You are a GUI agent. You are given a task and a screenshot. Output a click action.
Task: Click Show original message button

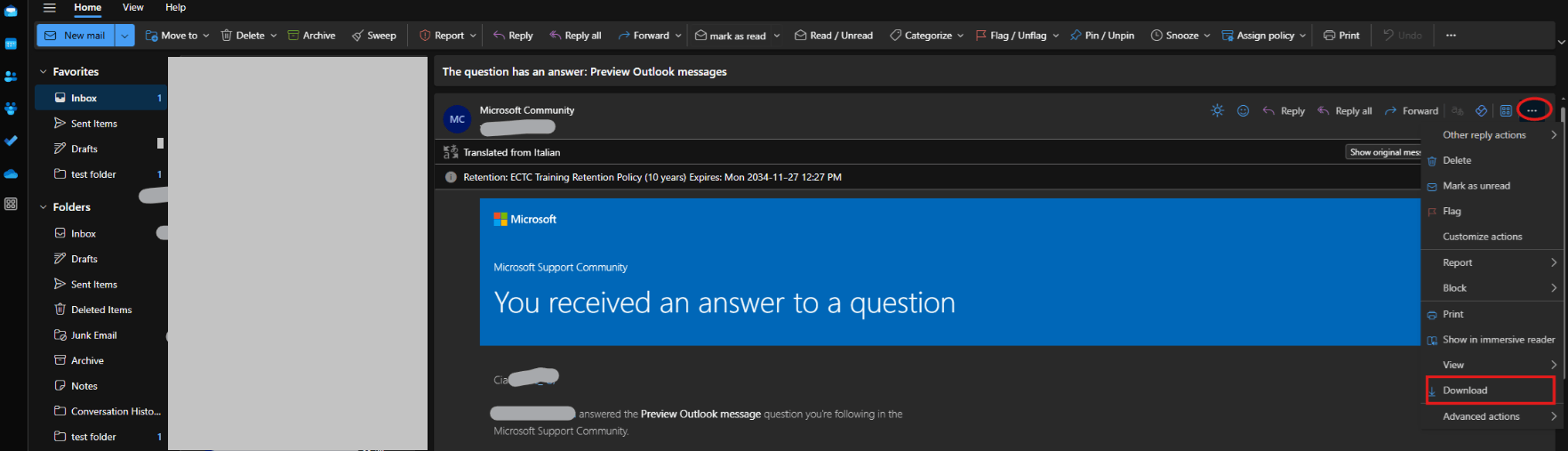click(1383, 152)
